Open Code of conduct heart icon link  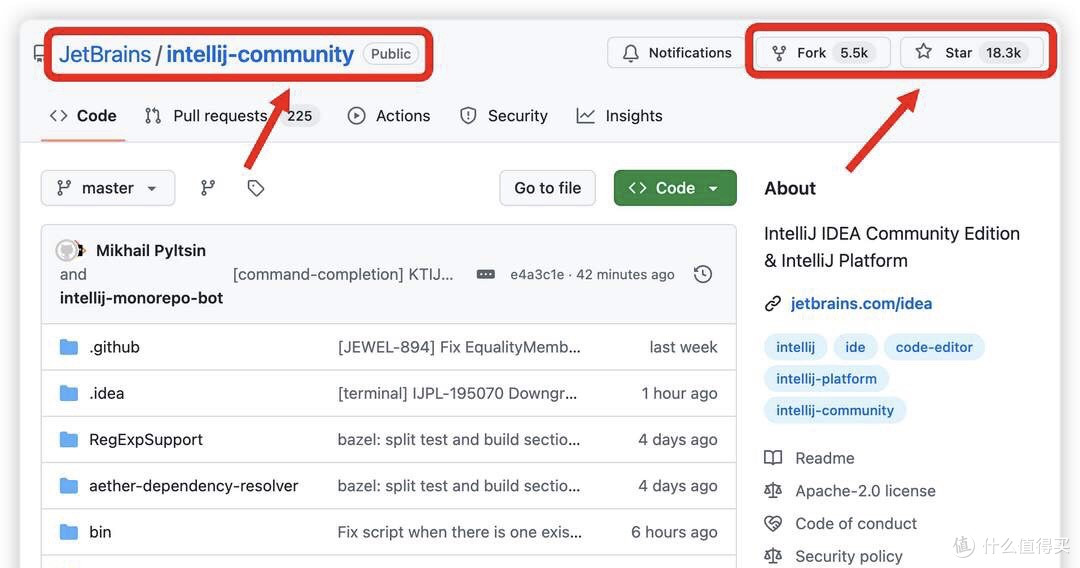pyautogui.click(x=773, y=523)
